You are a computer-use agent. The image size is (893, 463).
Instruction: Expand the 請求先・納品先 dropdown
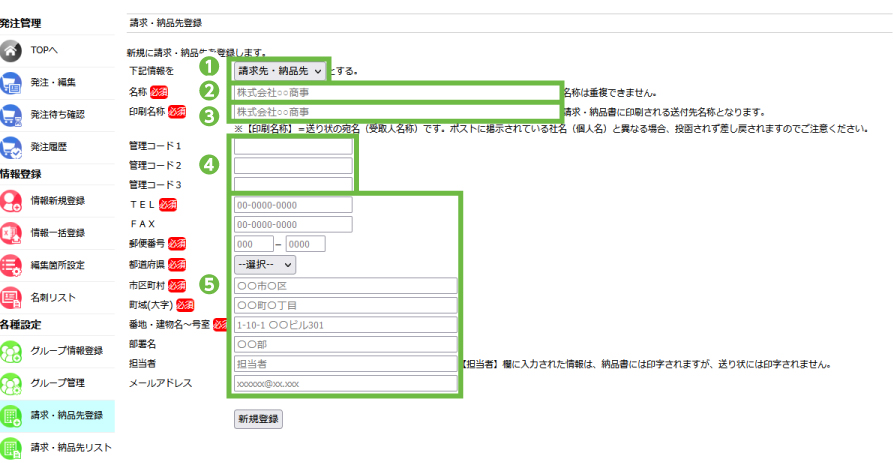(279, 71)
